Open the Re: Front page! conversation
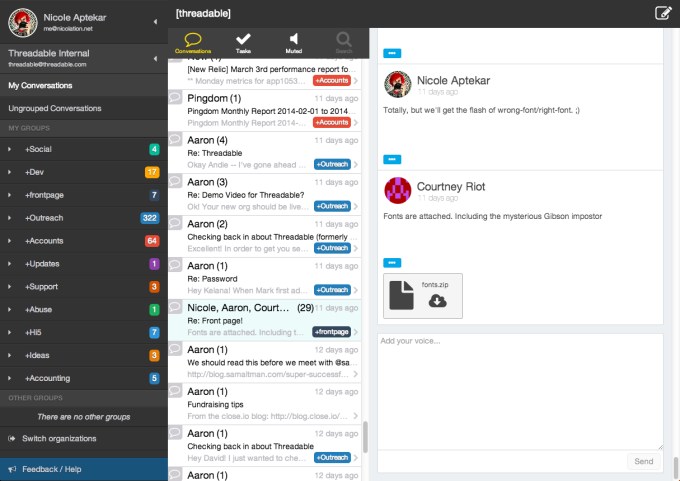Screen dimensions: 680x481 pos(265,320)
